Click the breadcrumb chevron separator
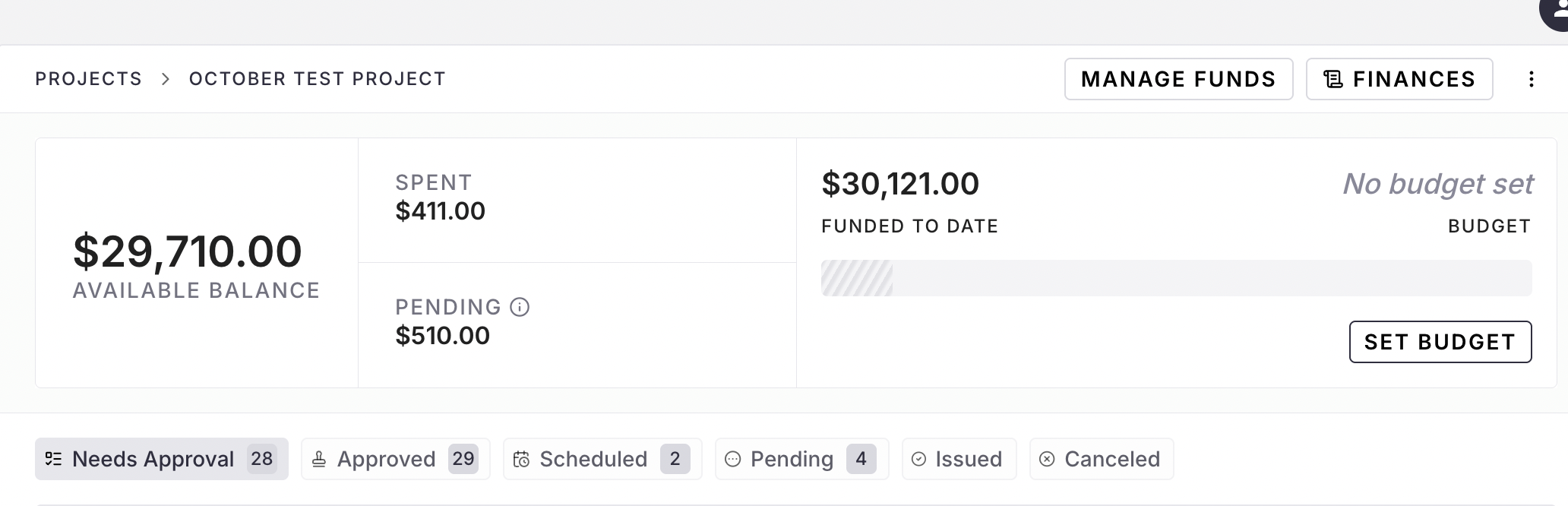The image size is (1568, 506). tap(166, 79)
